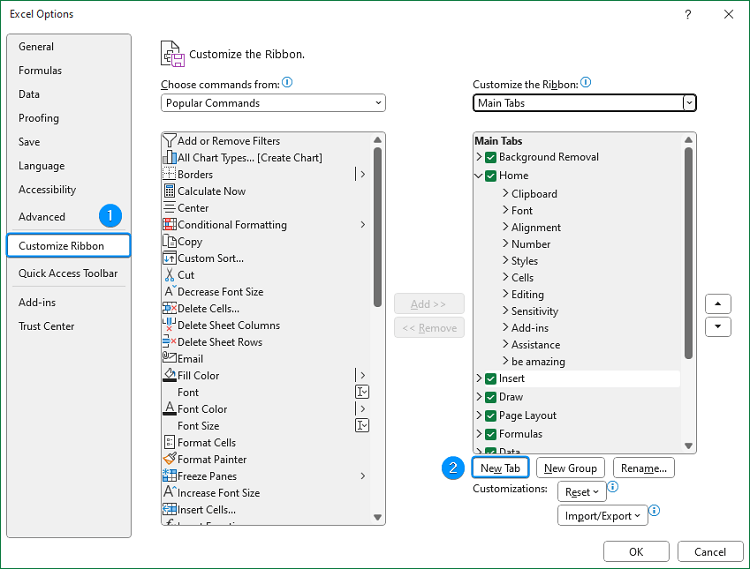Image resolution: width=750 pixels, height=569 pixels.
Task: Click the info icon next to Reset
Action: pos(613,487)
